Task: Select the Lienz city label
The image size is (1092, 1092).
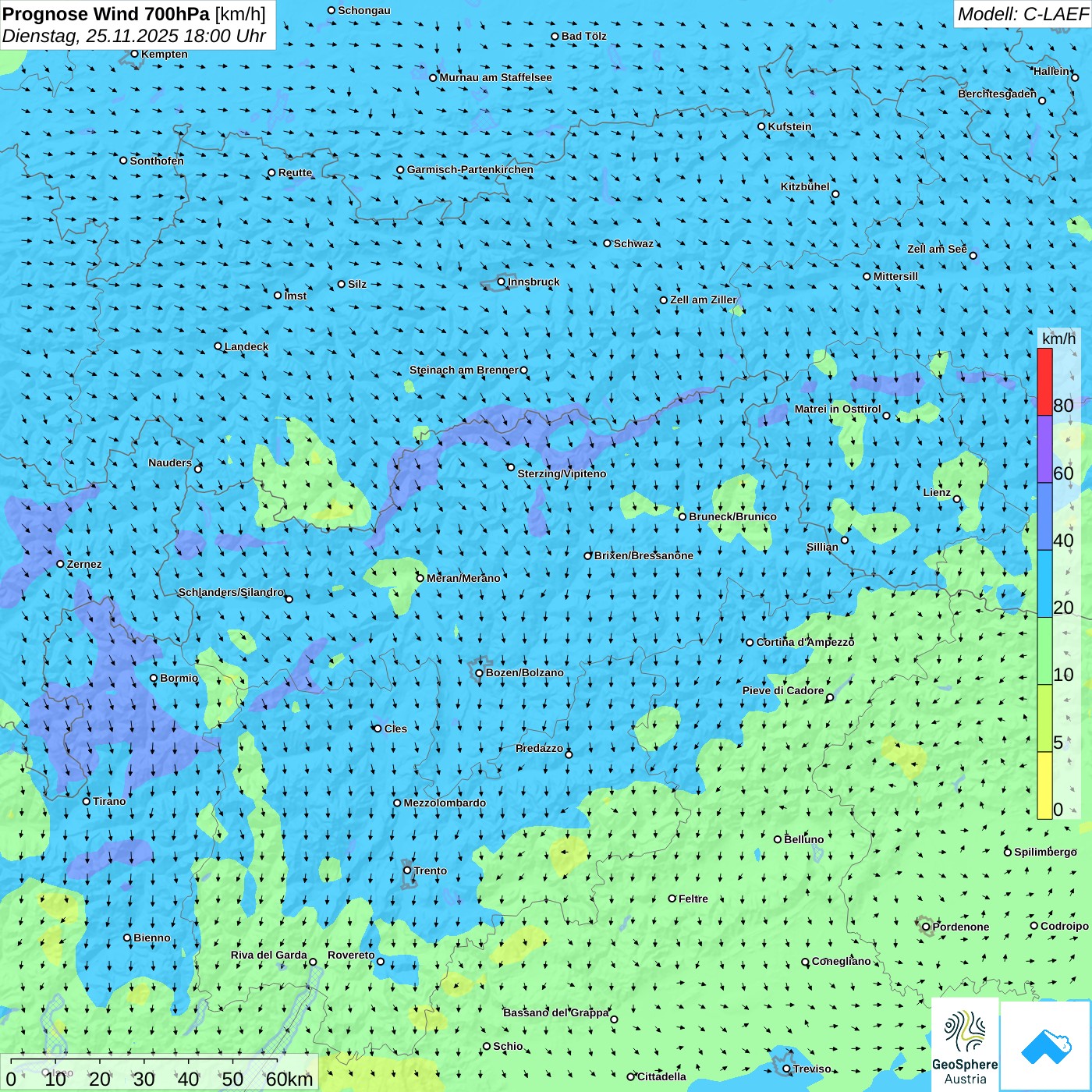Action: tap(937, 492)
